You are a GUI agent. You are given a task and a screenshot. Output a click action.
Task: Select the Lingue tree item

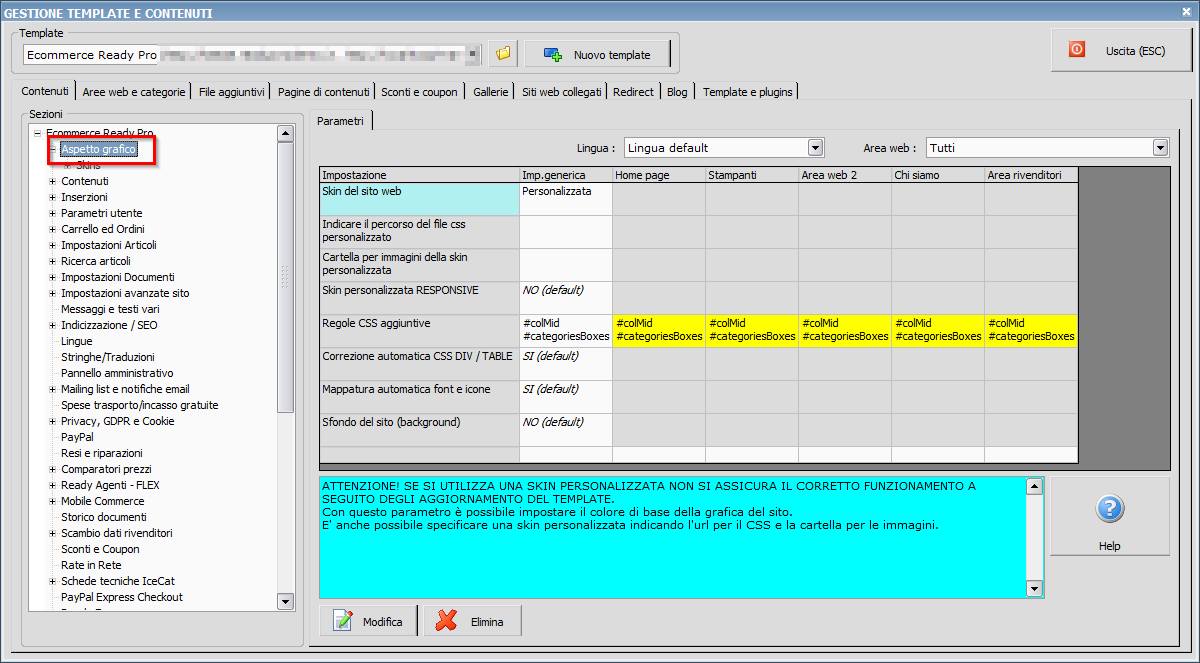click(76, 341)
